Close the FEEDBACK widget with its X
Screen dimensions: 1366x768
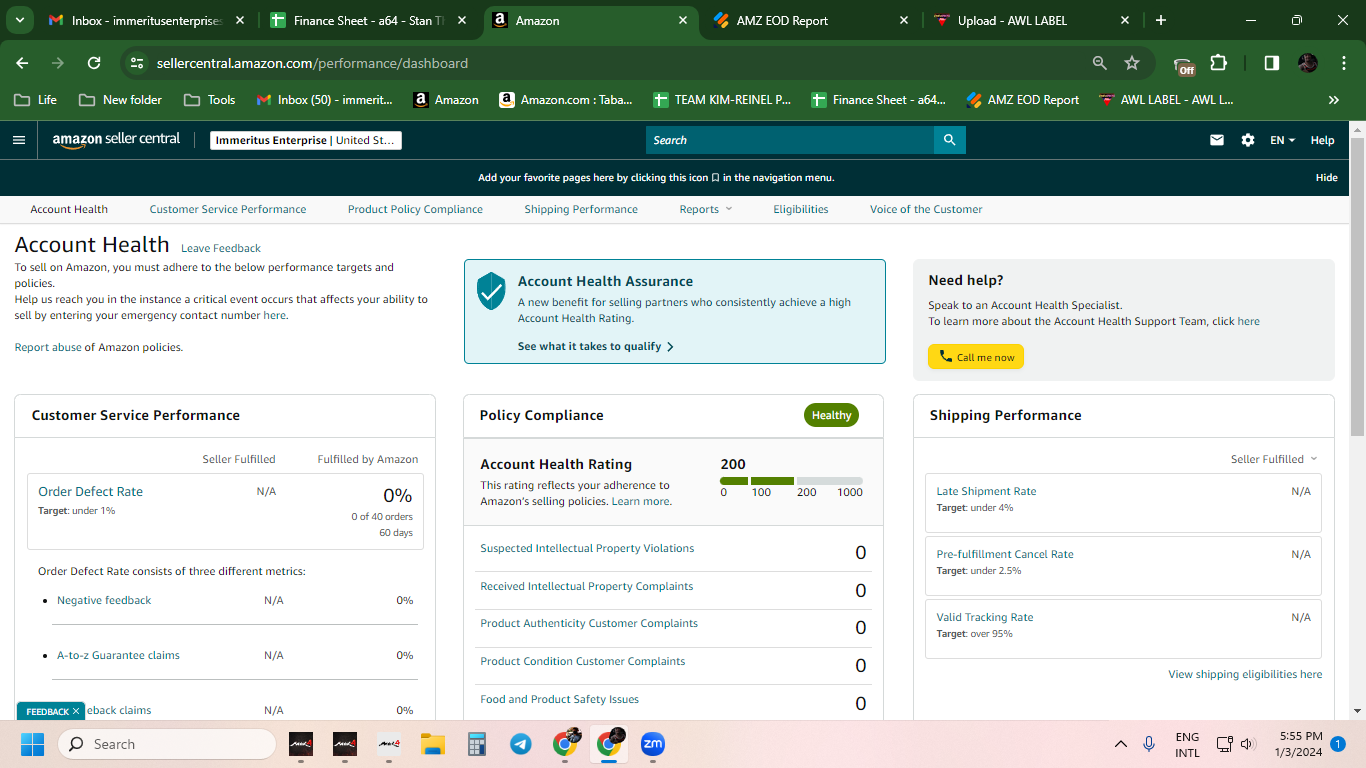[x=76, y=711]
